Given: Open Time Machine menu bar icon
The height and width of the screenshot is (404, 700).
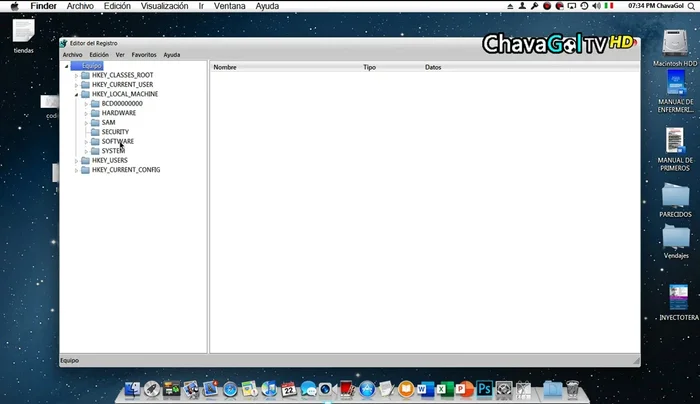Looking at the screenshot, I should [x=584, y=6].
